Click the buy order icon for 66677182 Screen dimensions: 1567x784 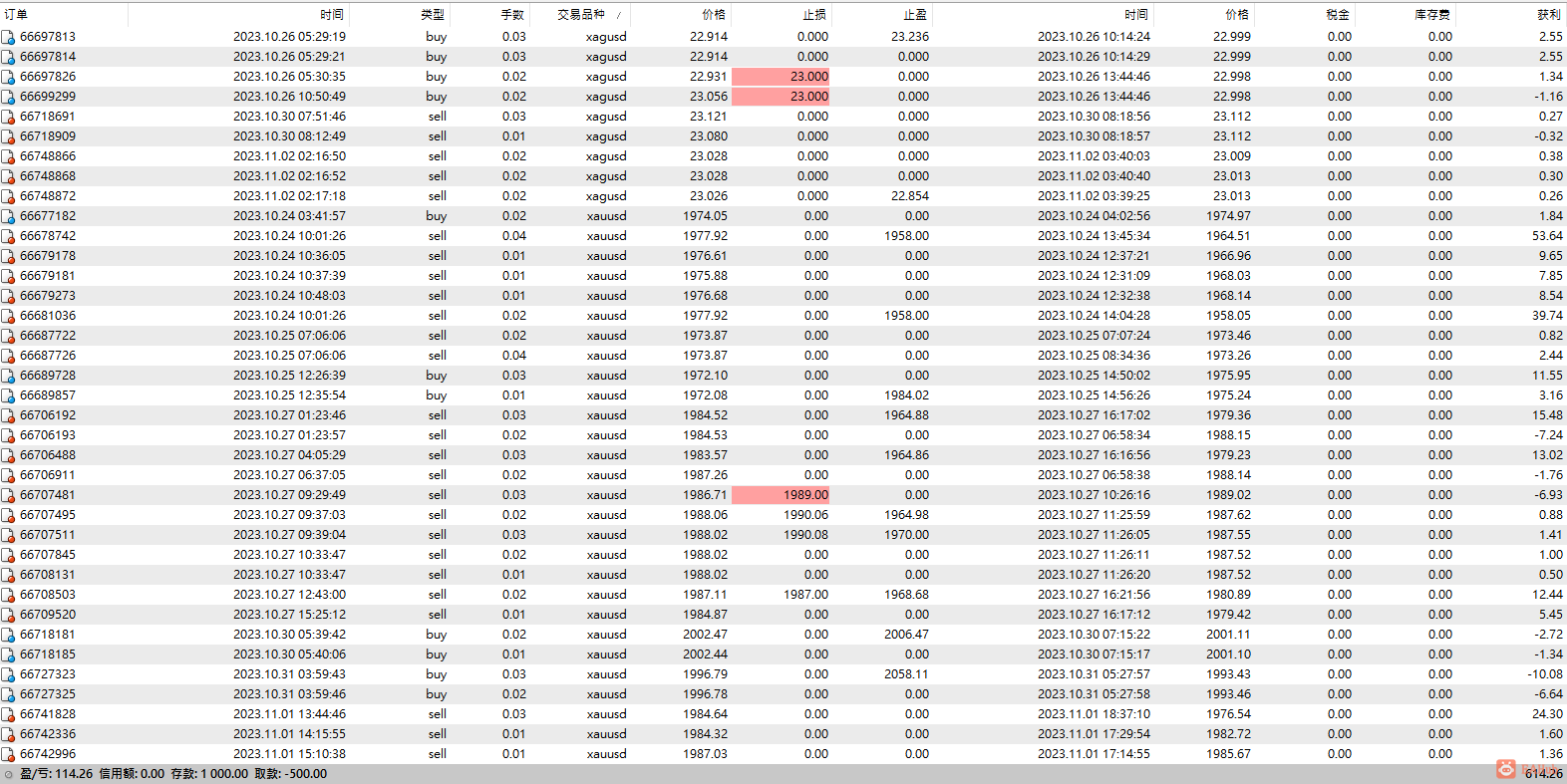click(8, 216)
